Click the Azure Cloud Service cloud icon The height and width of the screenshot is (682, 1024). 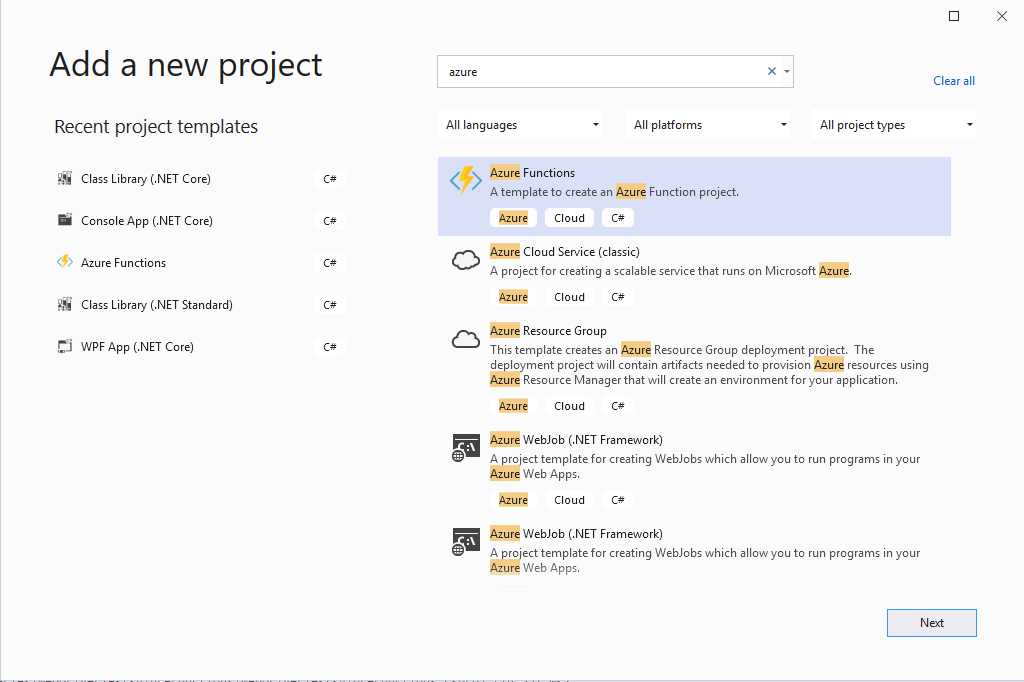tap(466, 260)
